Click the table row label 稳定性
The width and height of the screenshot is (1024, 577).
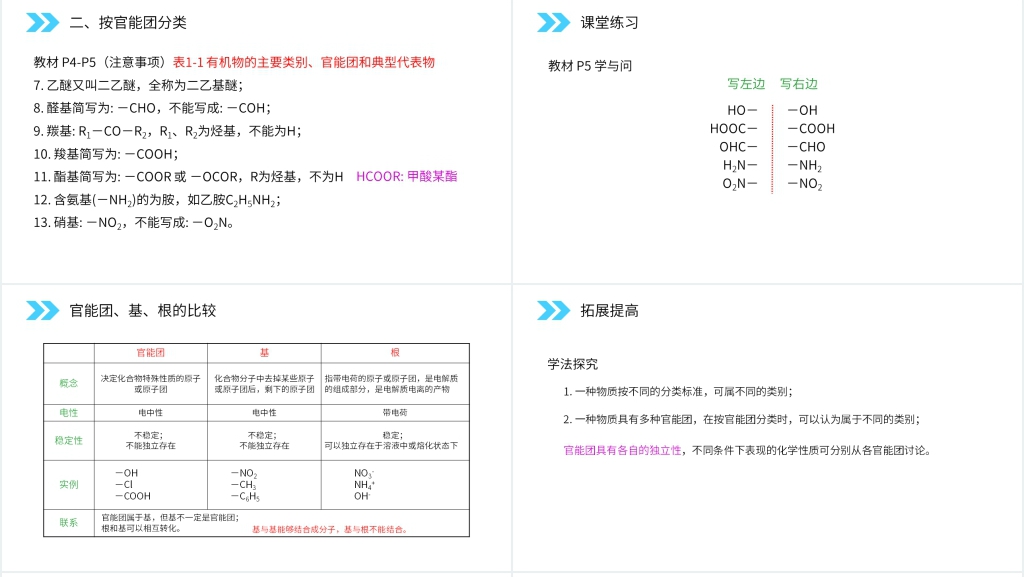(69, 441)
